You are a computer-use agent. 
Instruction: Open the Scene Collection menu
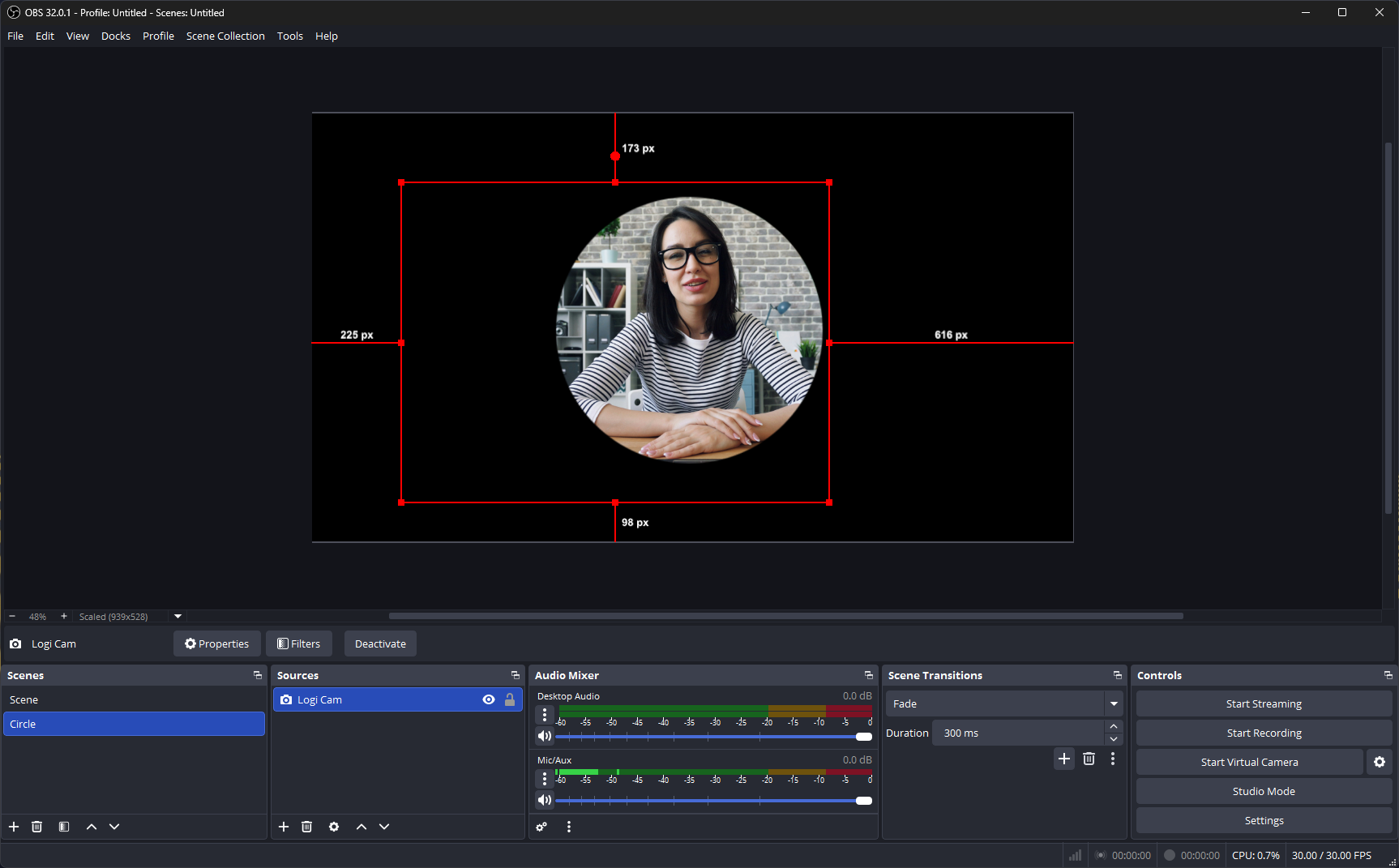click(x=225, y=36)
